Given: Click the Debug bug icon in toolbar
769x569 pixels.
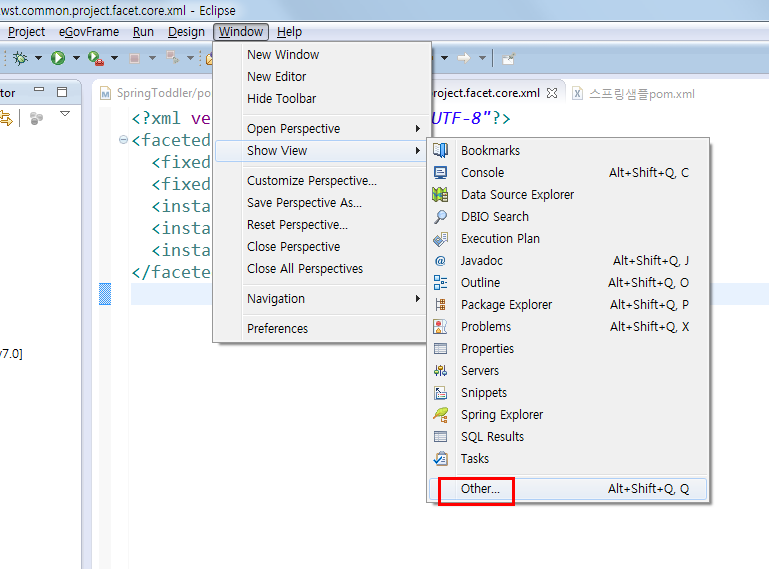Looking at the screenshot, I should (x=20, y=58).
